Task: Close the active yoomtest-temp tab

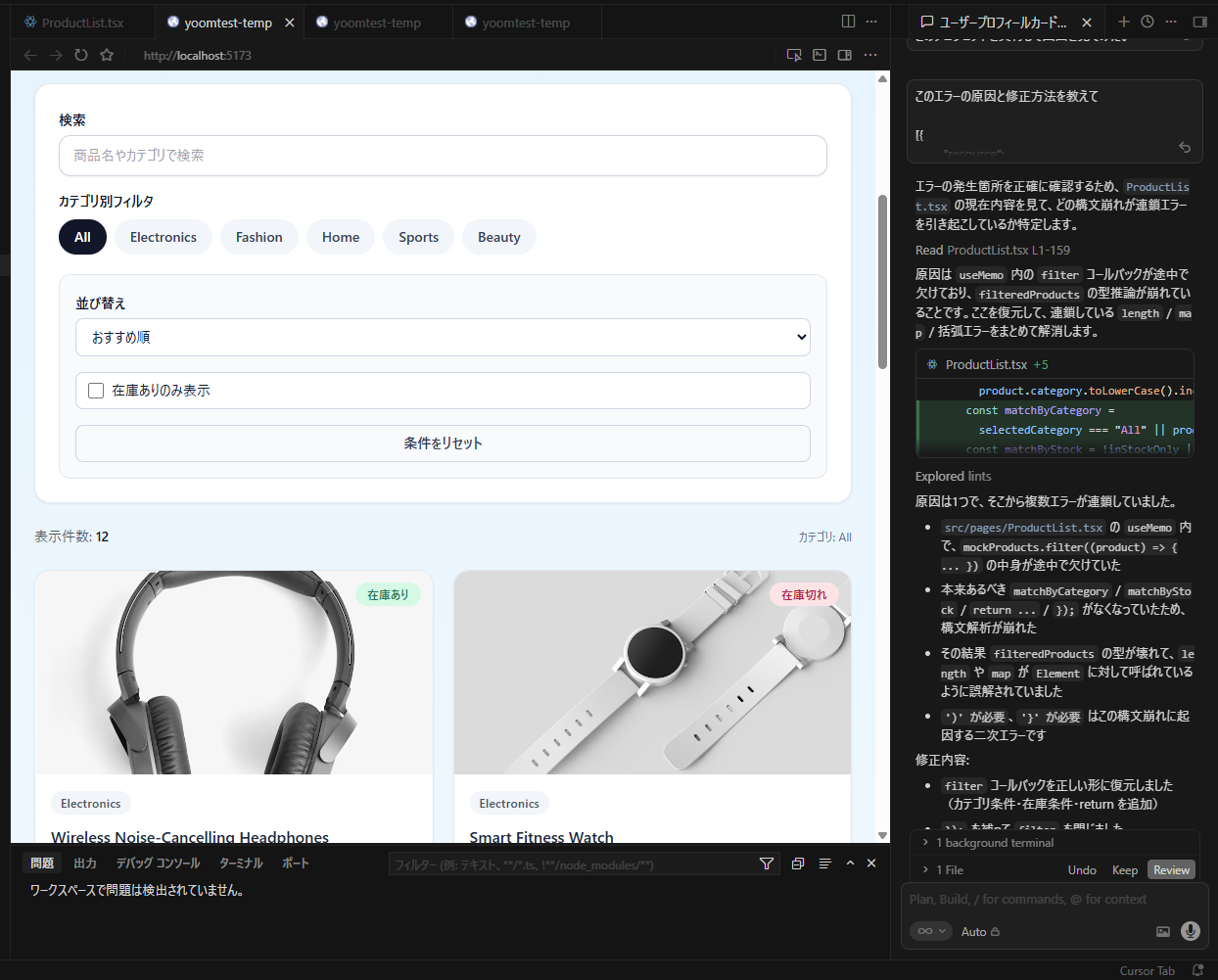Action: point(290,23)
